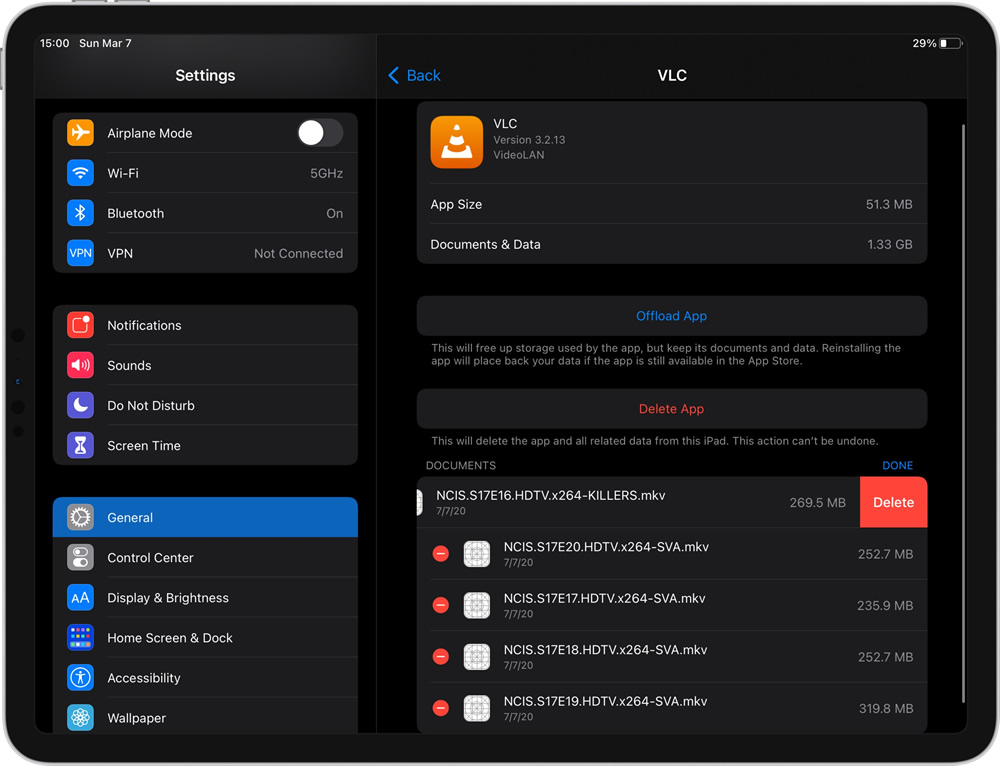Tap the Home Screen & Dock icon
The height and width of the screenshot is (766, 1000).
[80, 638]
